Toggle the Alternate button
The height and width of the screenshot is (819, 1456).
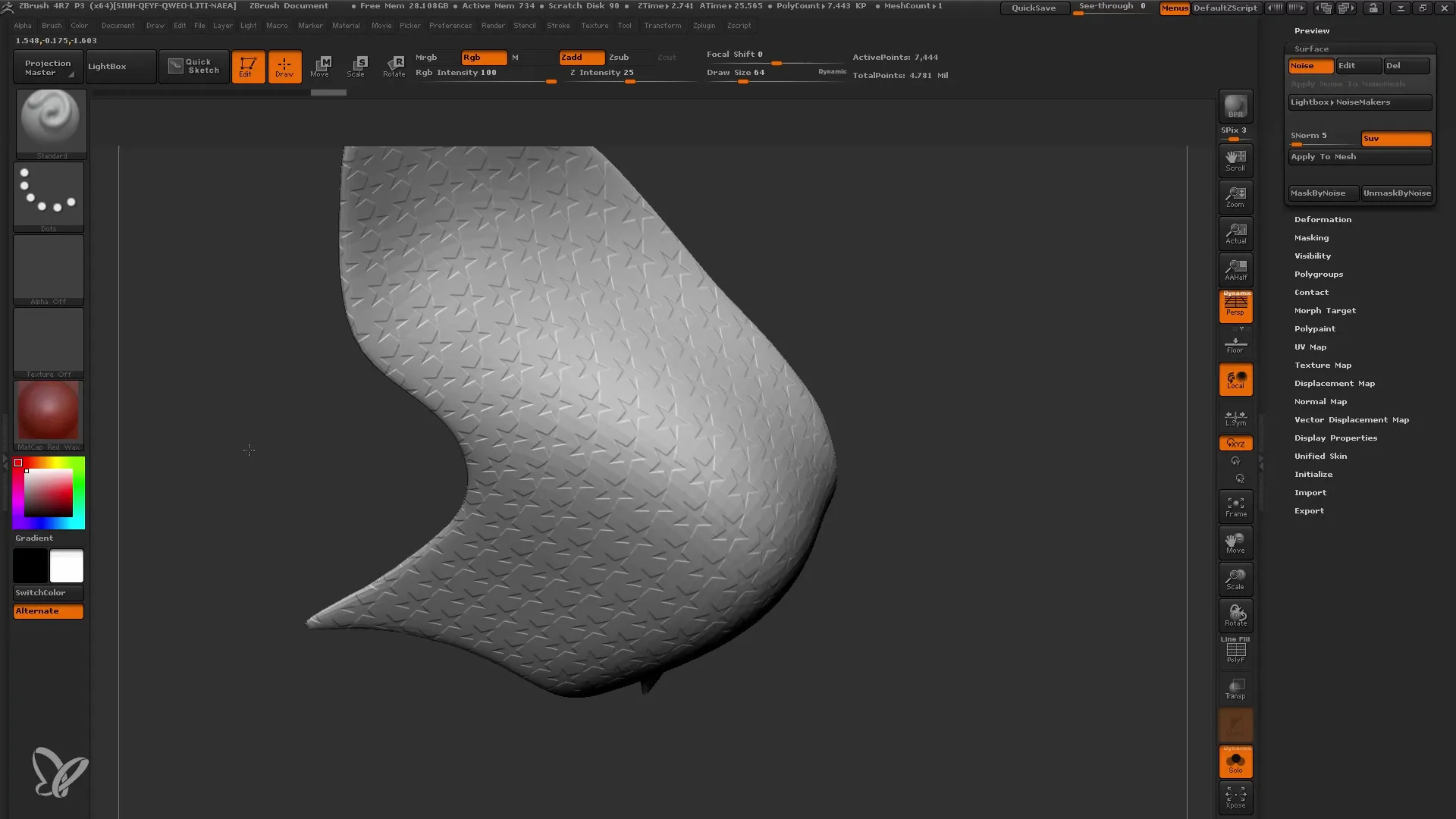[x=49, y=611]
